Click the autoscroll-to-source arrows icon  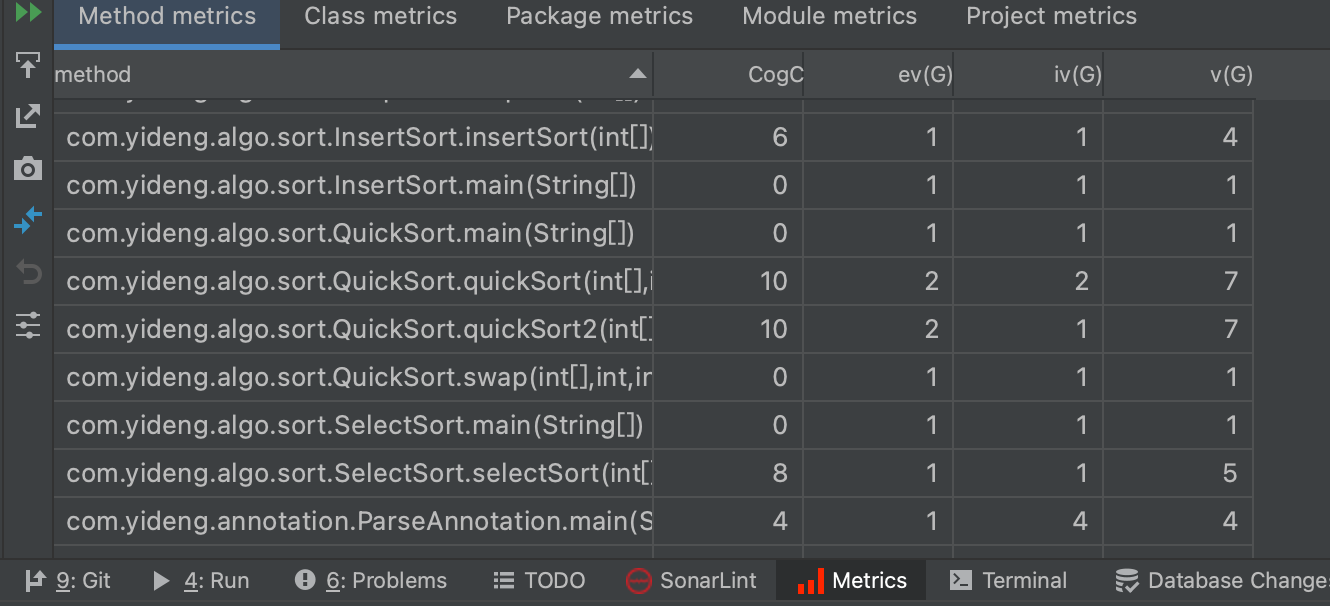(x=27, y=221)
